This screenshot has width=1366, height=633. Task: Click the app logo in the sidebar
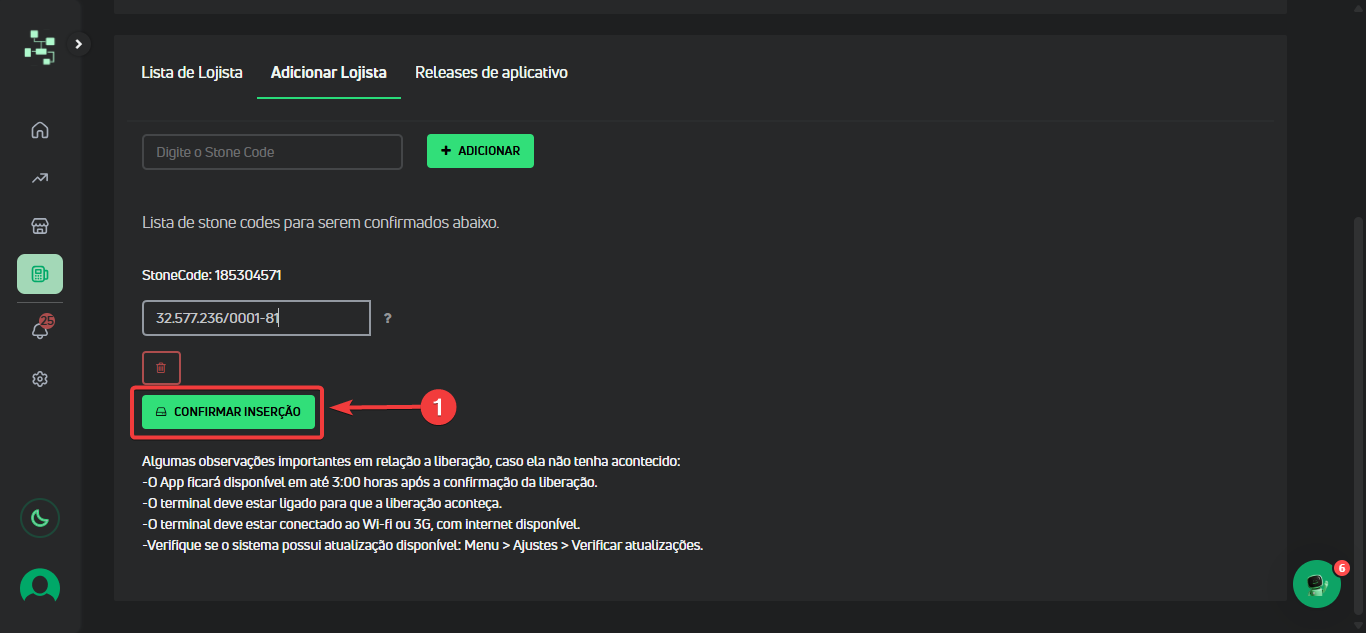point(40,47)
